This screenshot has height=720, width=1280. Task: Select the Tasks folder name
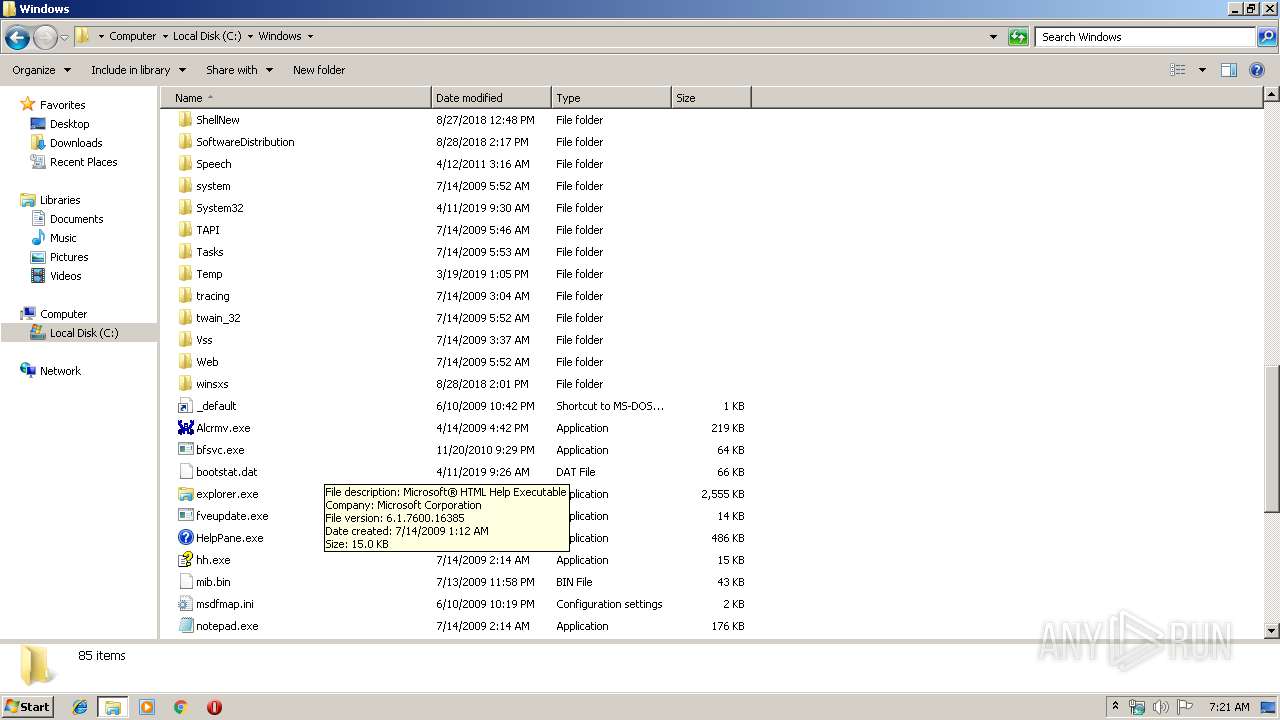(210, 252)
